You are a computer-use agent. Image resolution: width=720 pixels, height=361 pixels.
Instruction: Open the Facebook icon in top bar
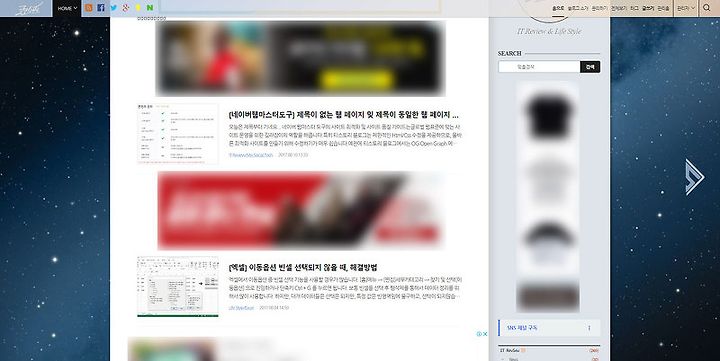[x=101, y=8]
